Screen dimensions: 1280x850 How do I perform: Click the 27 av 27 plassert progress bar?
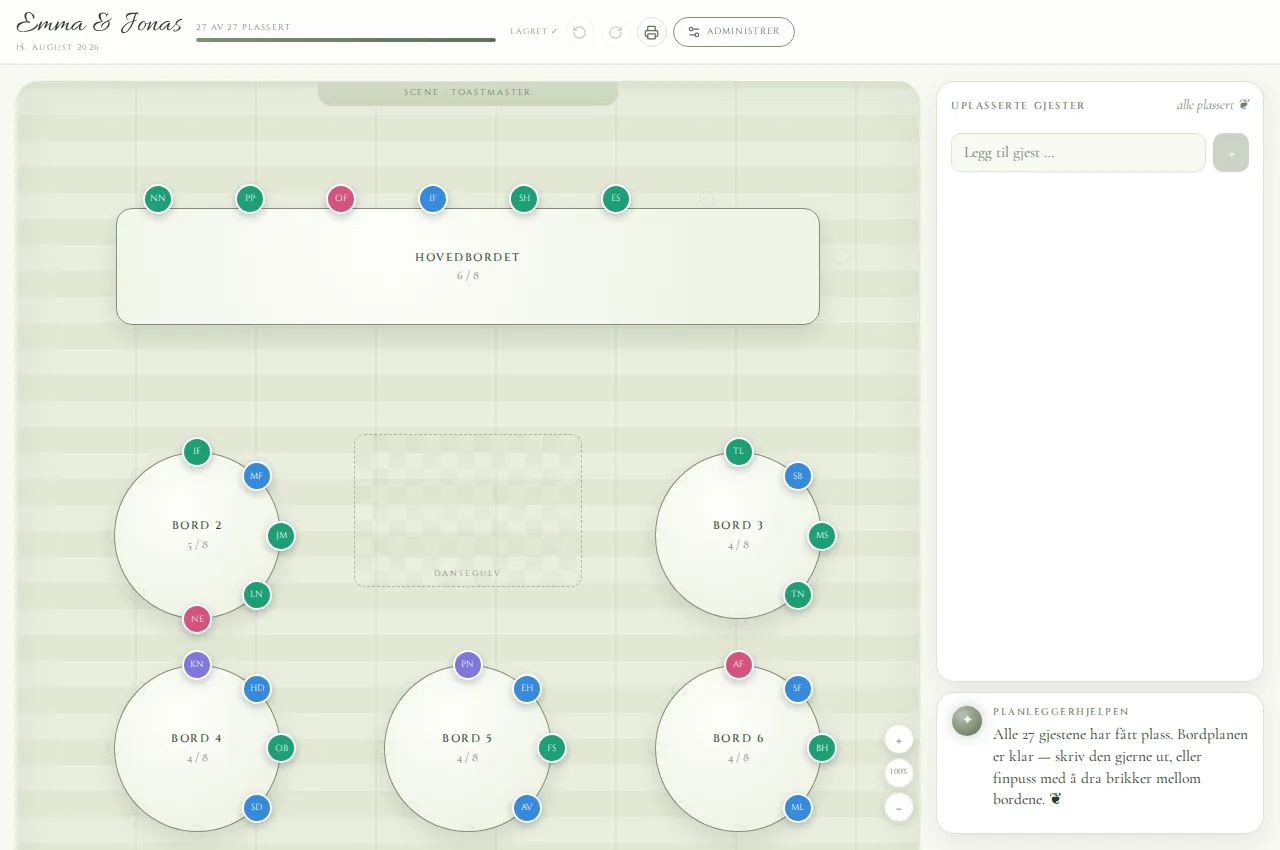tap(346, 40)
